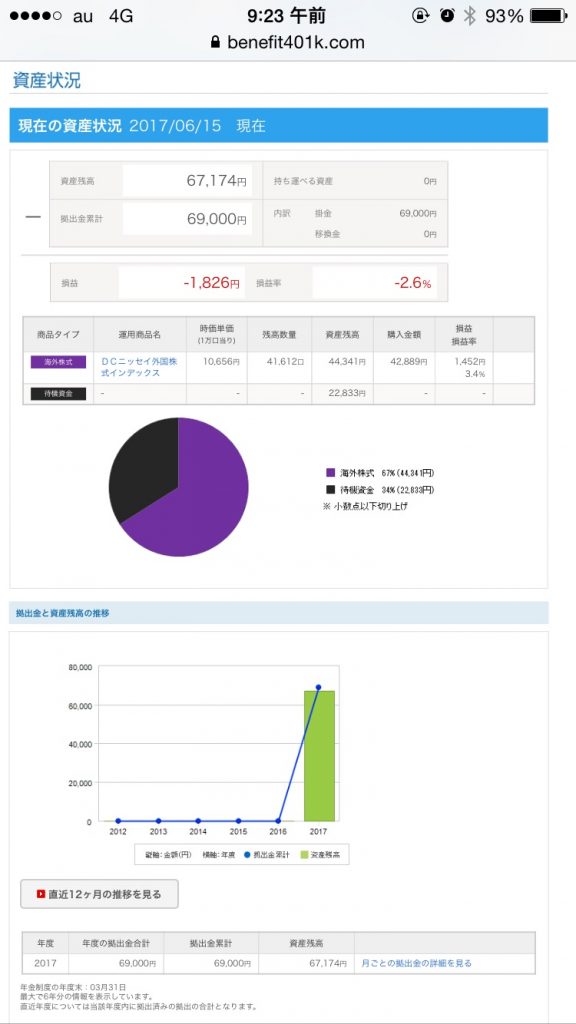Tap the battery icon in status bar
576x1024 pixels.
coord(548,16)
